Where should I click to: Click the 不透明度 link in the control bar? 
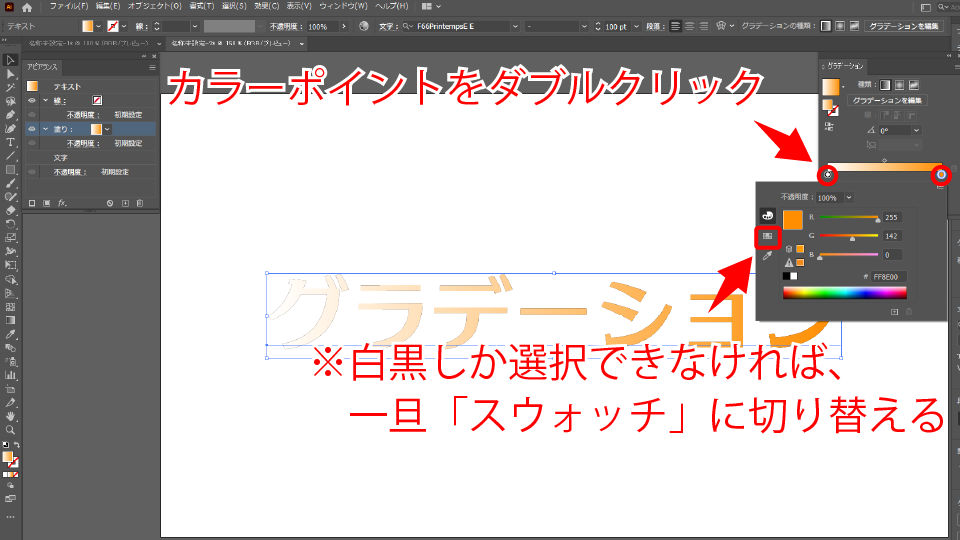tap(286, 26)
